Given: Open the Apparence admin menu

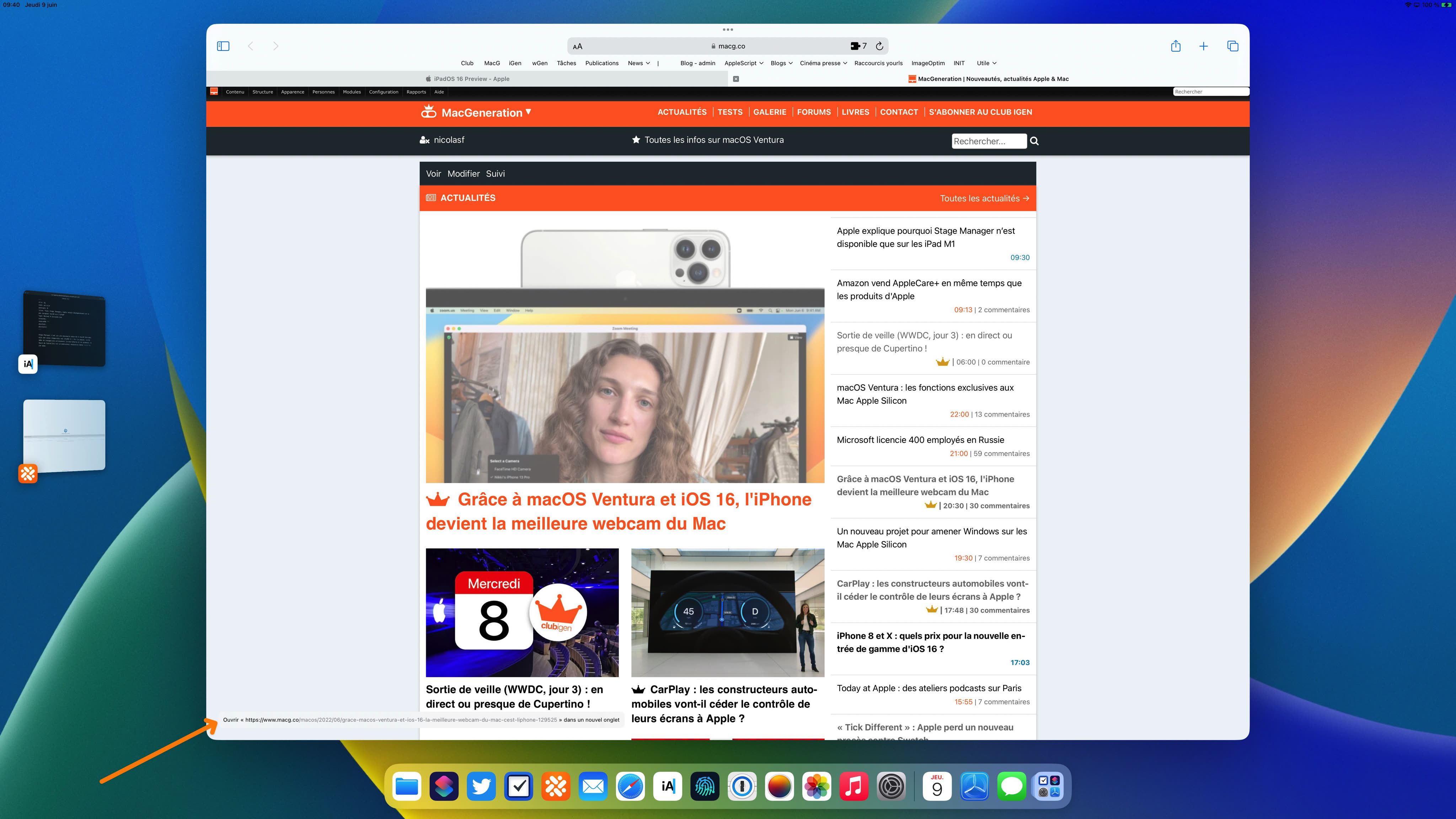Looking at the screenshot, I should coord(293,92).
